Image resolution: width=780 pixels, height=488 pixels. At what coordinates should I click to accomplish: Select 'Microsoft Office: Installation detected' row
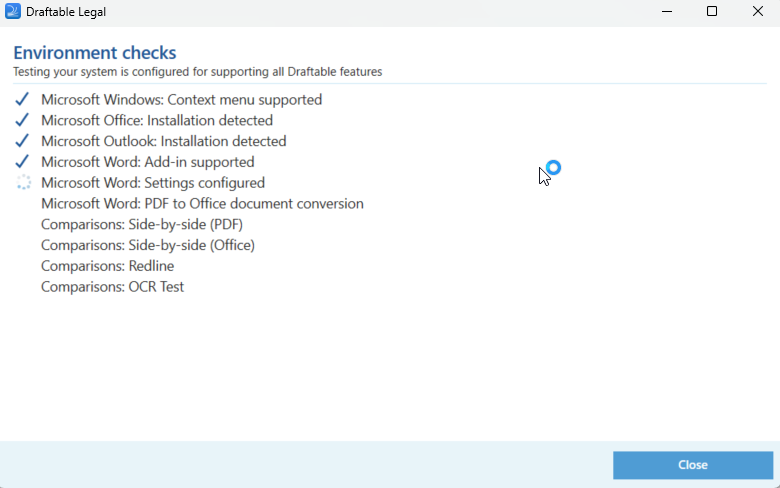point(157,120)
